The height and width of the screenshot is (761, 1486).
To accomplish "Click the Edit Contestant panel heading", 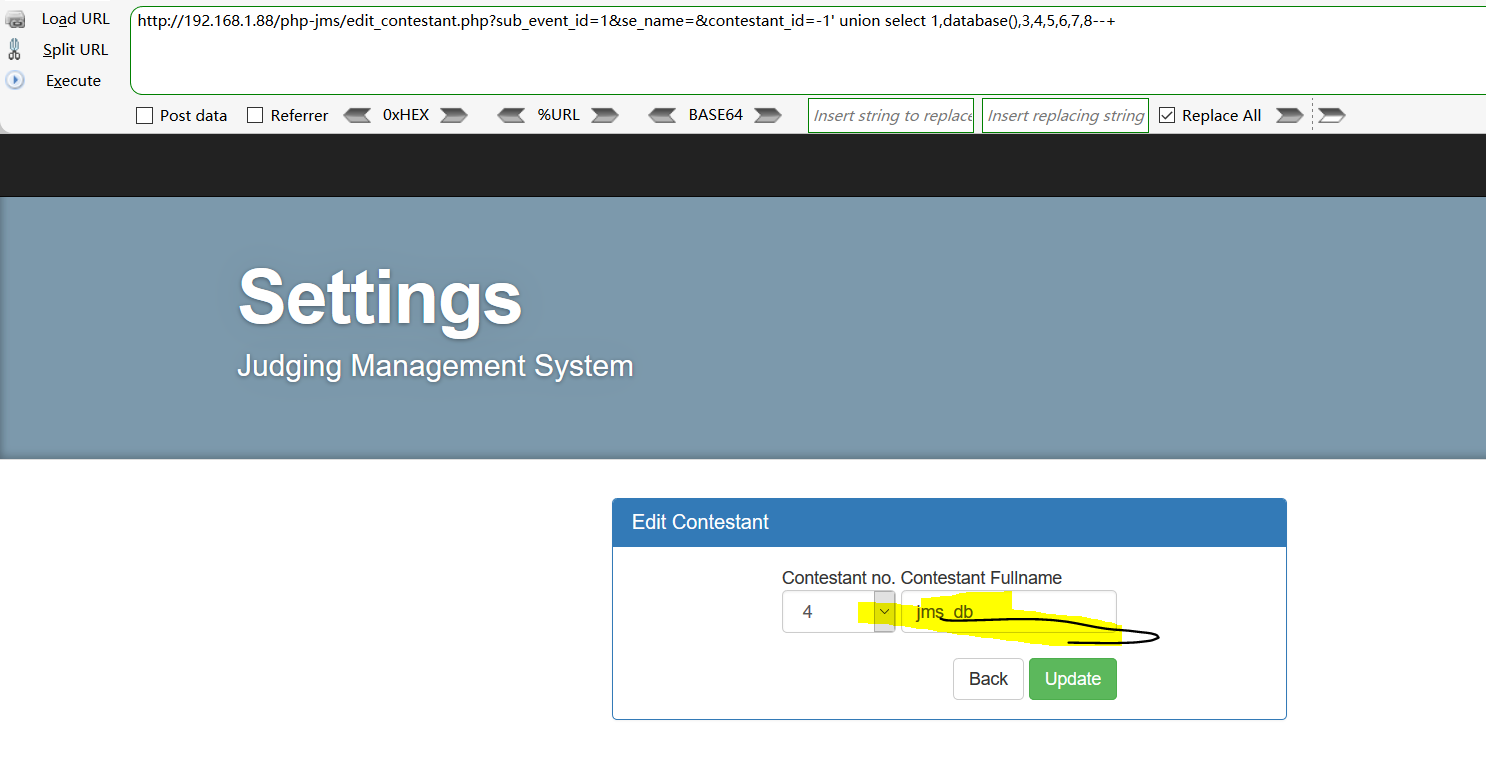I will [949, 522].
